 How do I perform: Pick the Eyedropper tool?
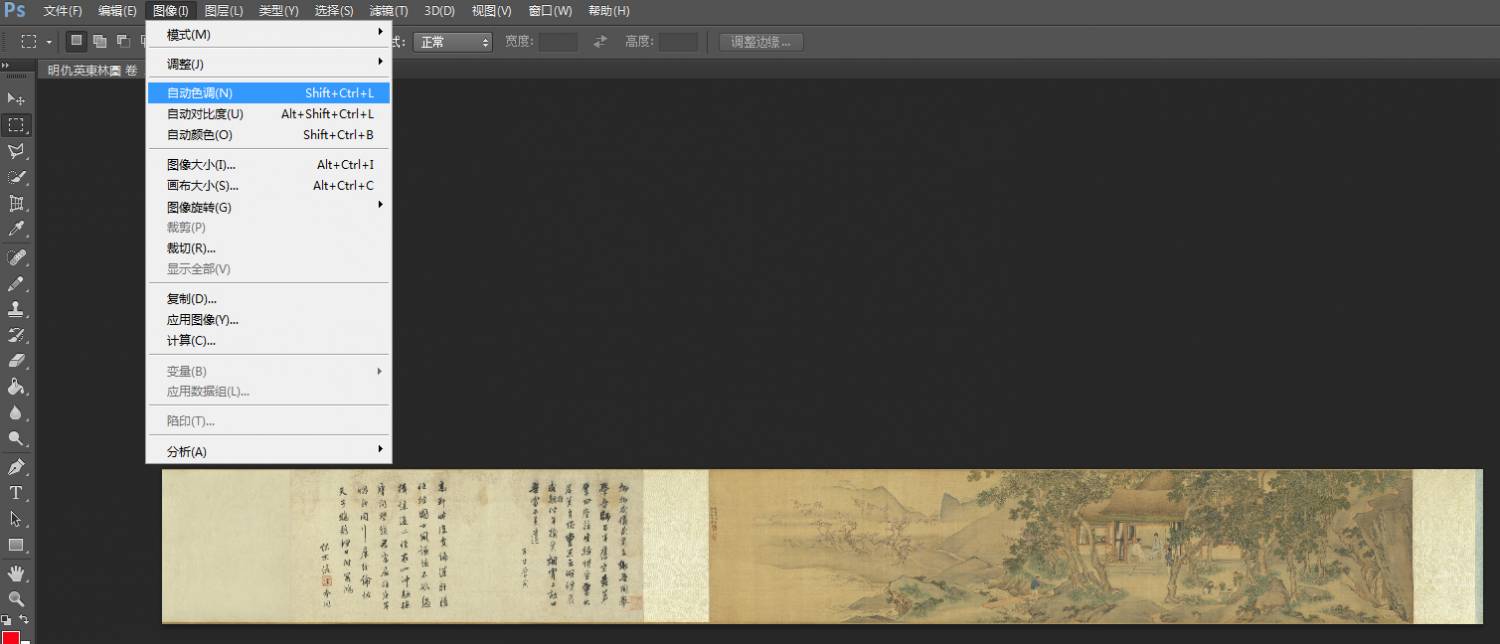pos(16,229)
